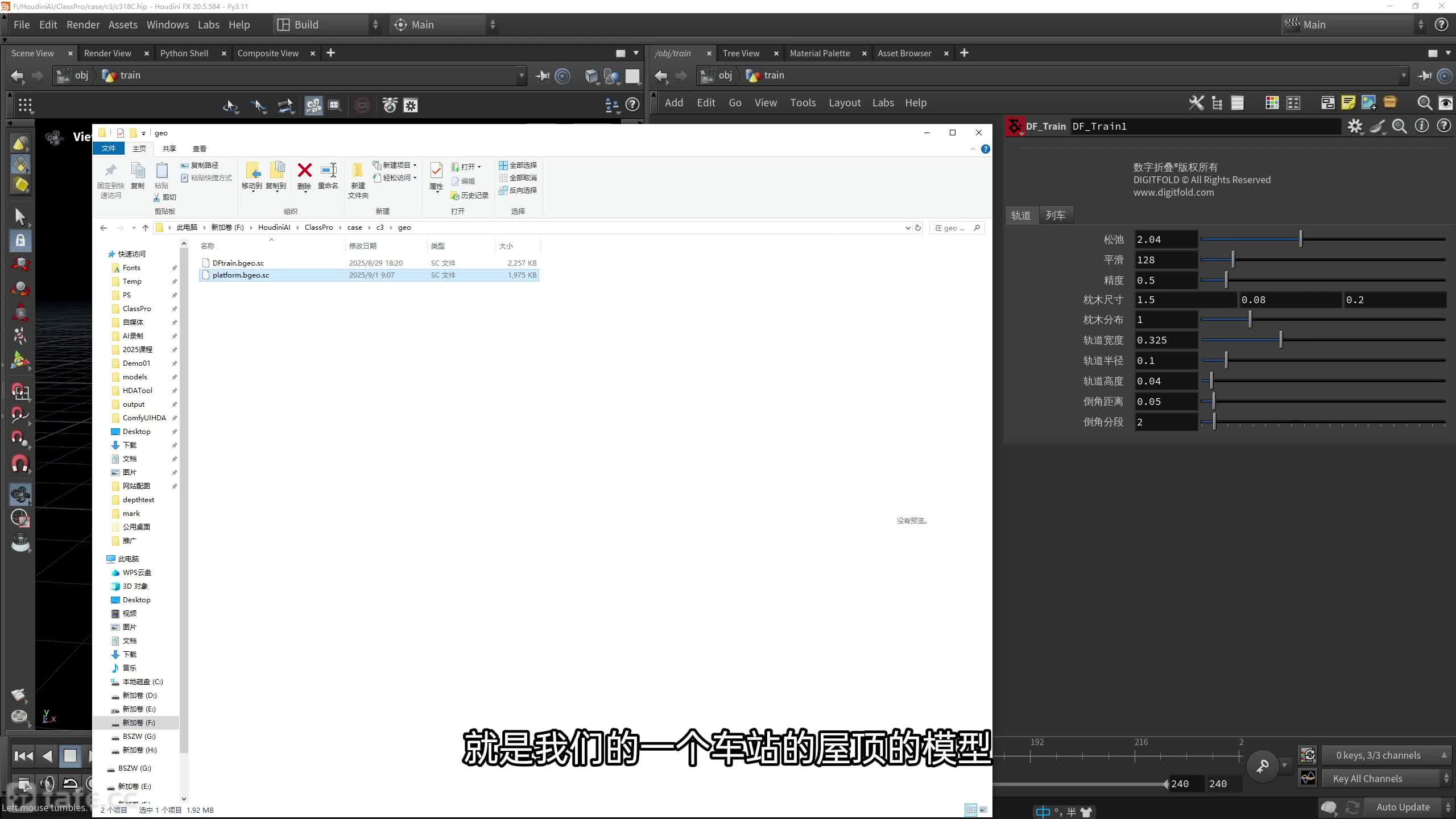Click the red Delete icon in Explorer ribbon
Image resolution: width=1456 pixels, height=819 pixels.
tap(304, 171)
